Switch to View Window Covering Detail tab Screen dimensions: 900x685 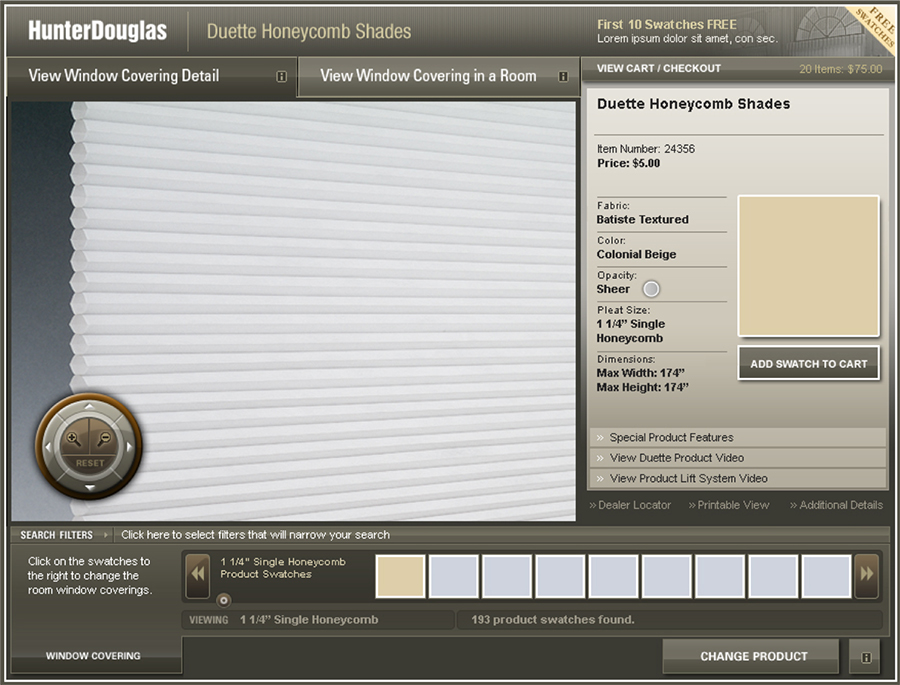pos(152,76)
